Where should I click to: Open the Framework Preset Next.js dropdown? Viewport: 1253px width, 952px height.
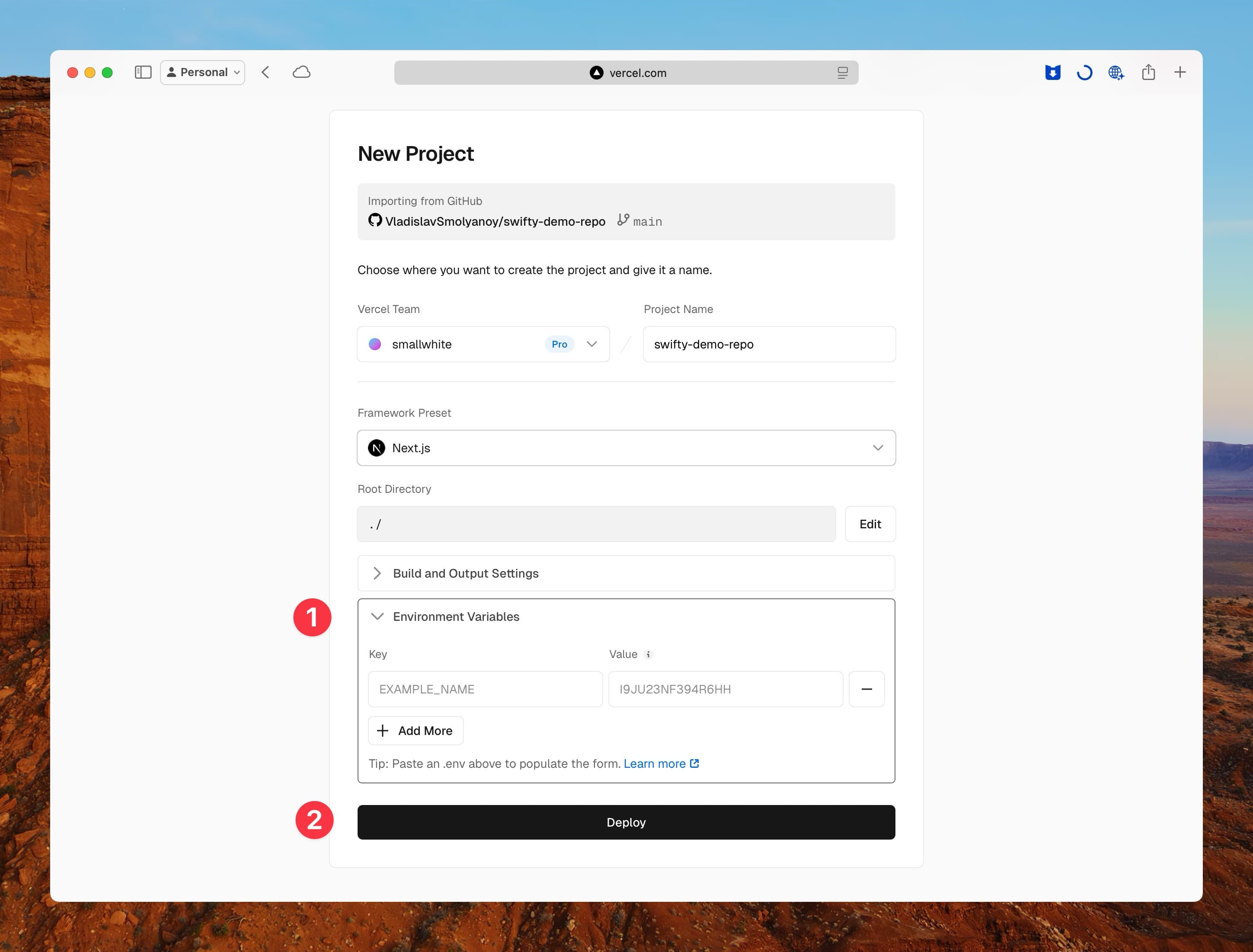[x=626, y=448]
